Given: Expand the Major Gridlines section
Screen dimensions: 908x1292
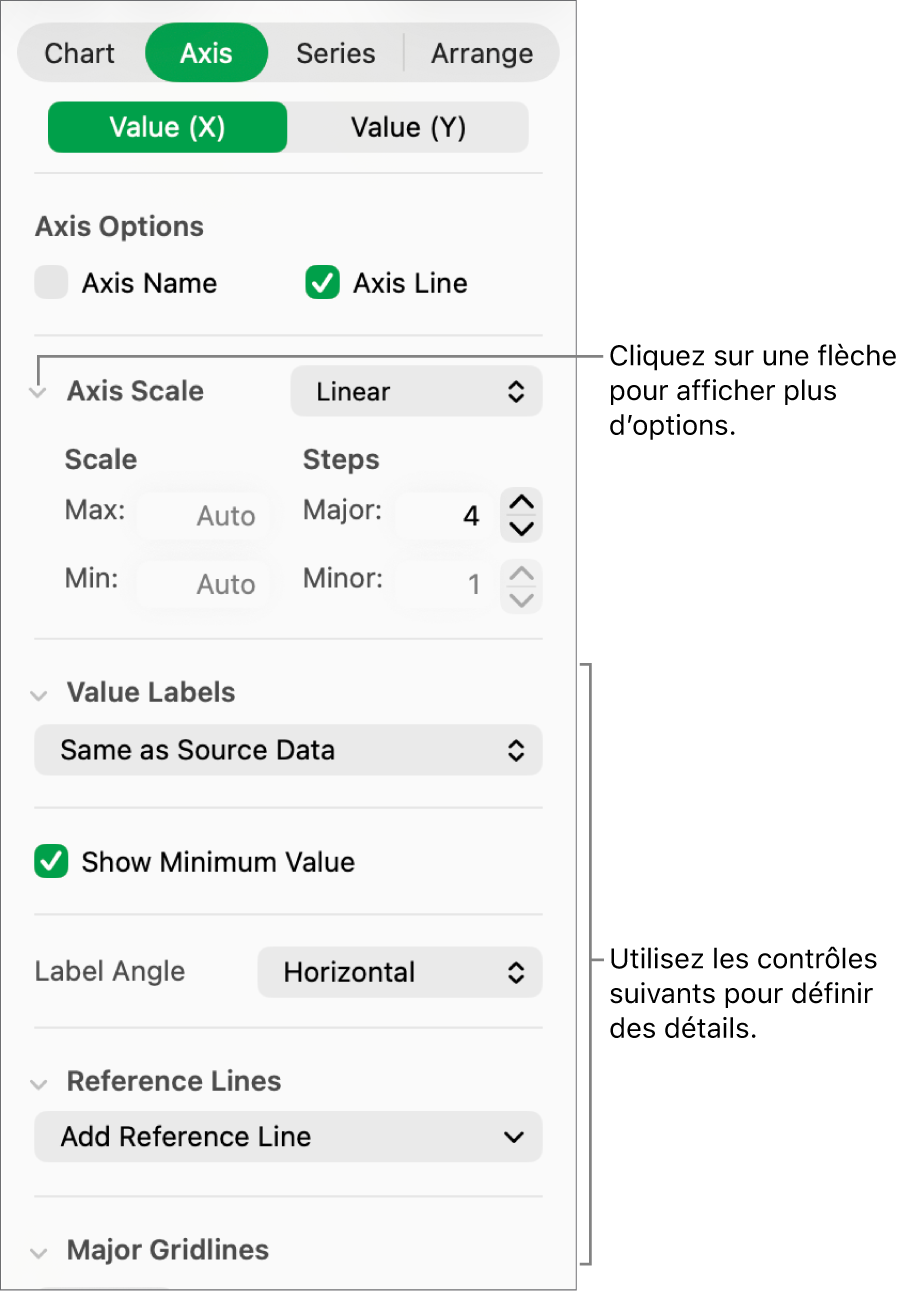Looking at the screenshot, I should 38,1251.
